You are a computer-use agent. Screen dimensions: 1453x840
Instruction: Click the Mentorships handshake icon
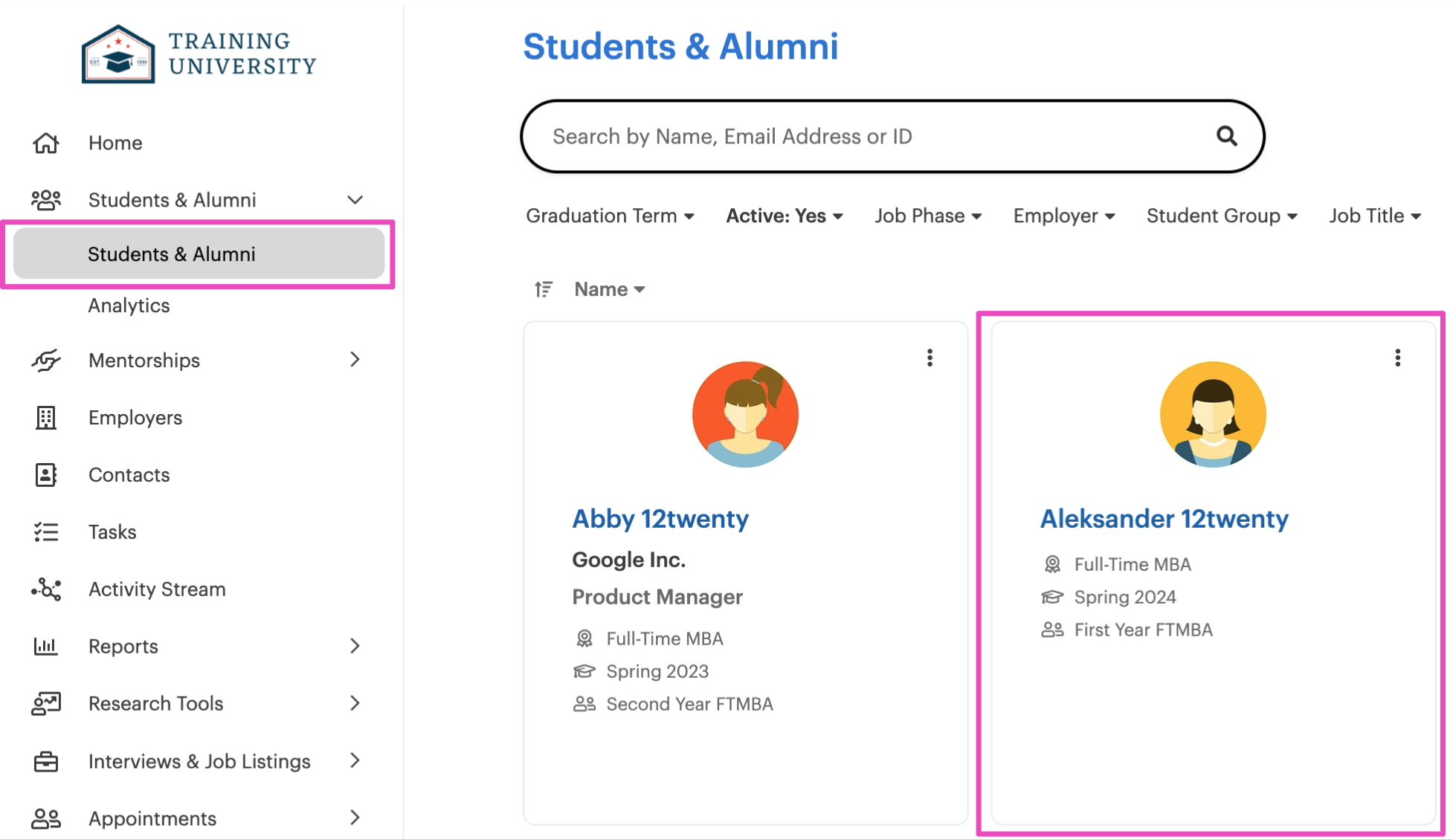[46, 361]
